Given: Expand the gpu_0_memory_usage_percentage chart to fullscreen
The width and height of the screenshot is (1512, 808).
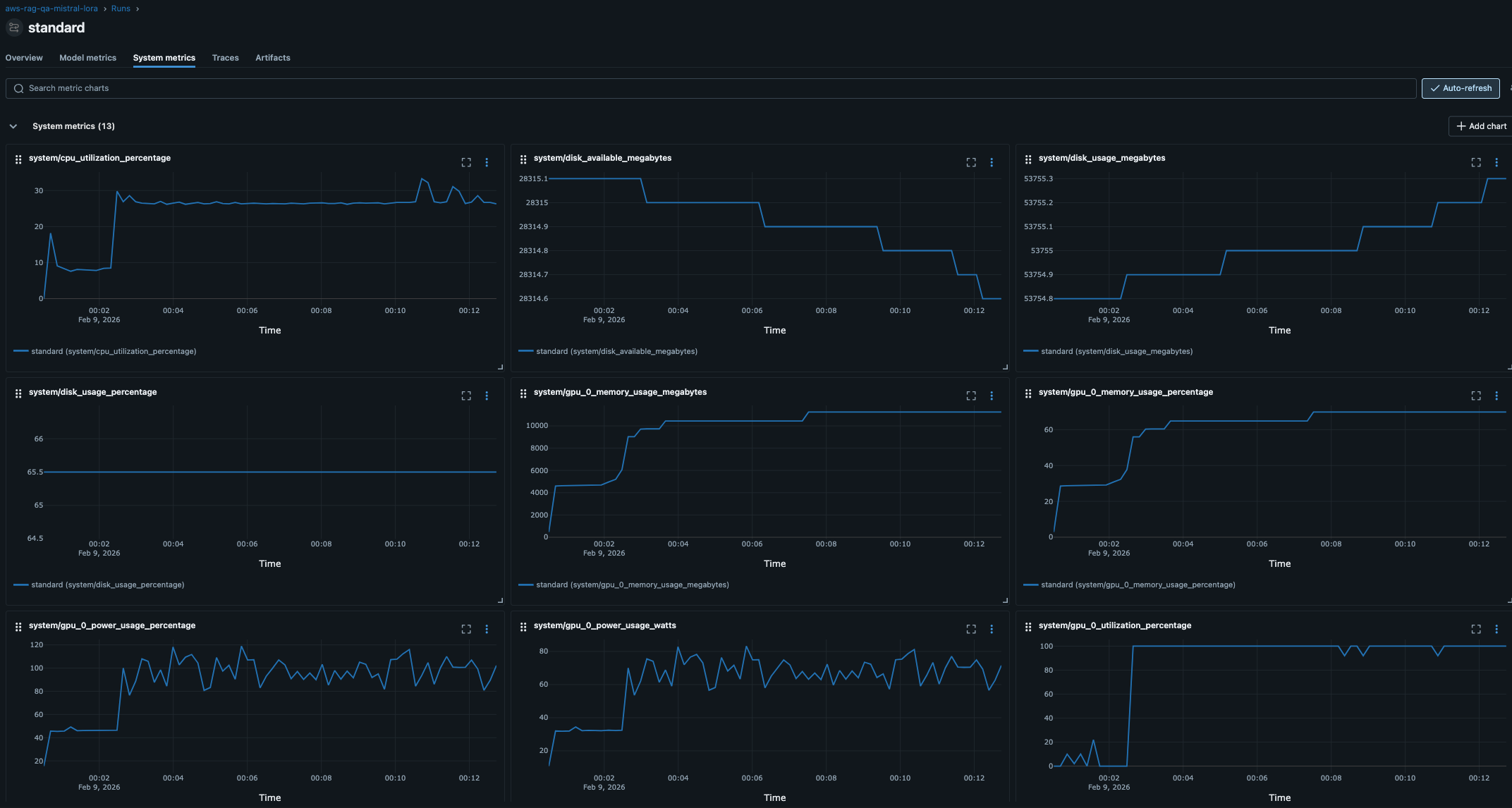Looking at the screenshot, I should (x=1475, y=396).
